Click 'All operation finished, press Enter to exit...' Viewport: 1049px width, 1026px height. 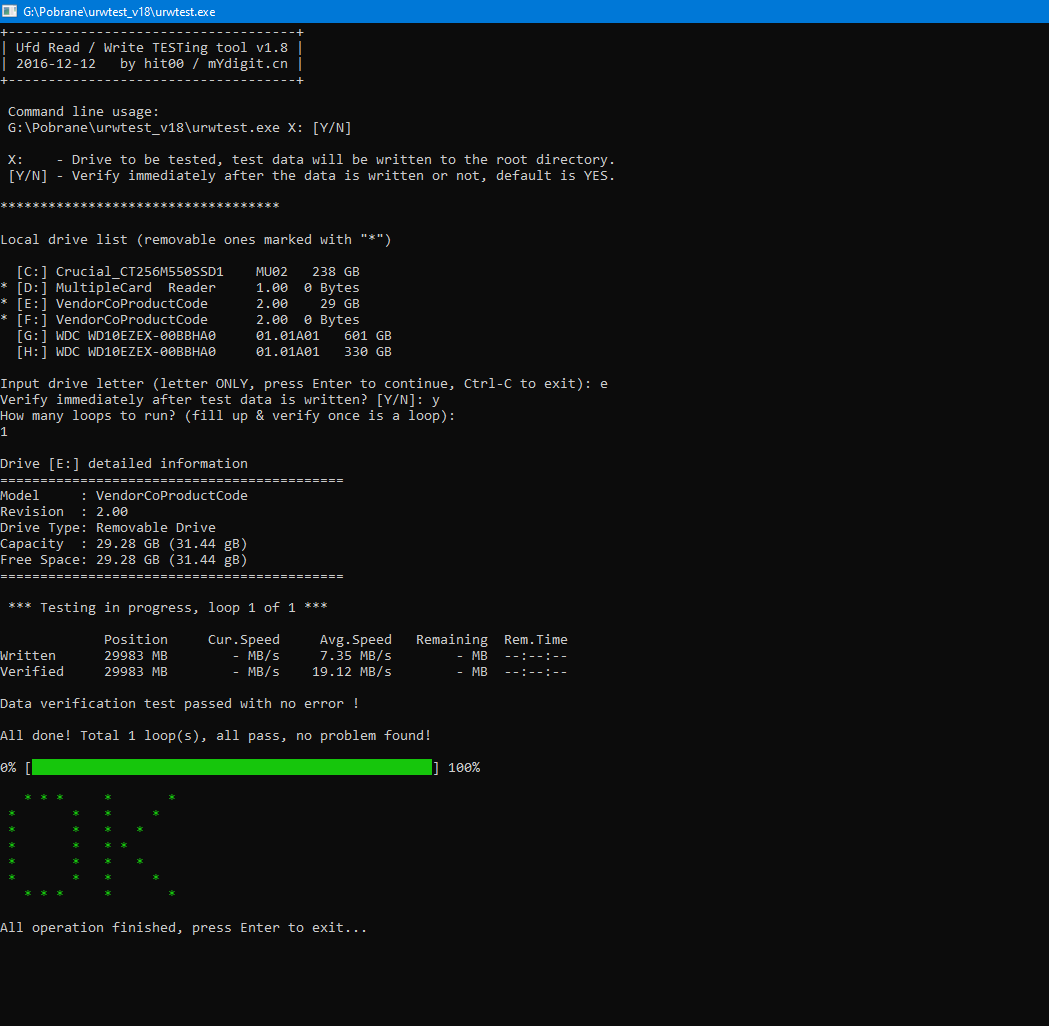click(183, 928)
